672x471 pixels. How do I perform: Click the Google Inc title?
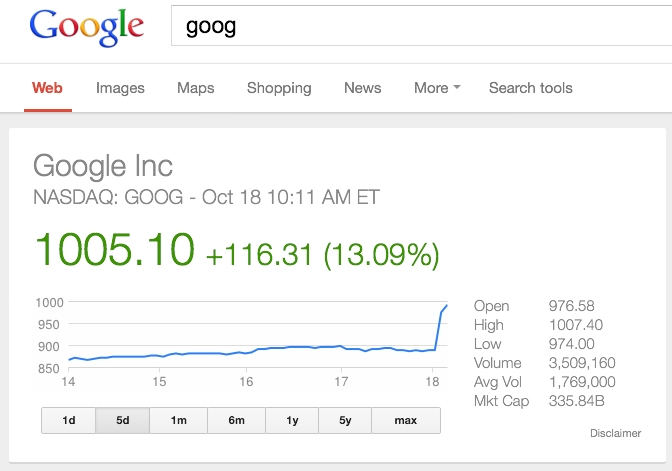click(103, 165)
